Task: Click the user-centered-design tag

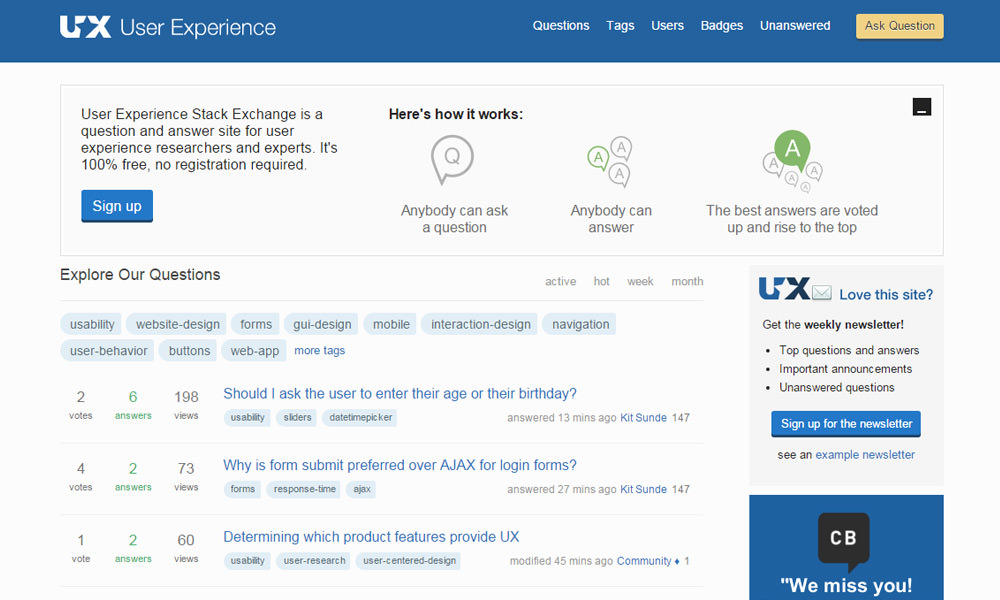Action: pos(409,560)
